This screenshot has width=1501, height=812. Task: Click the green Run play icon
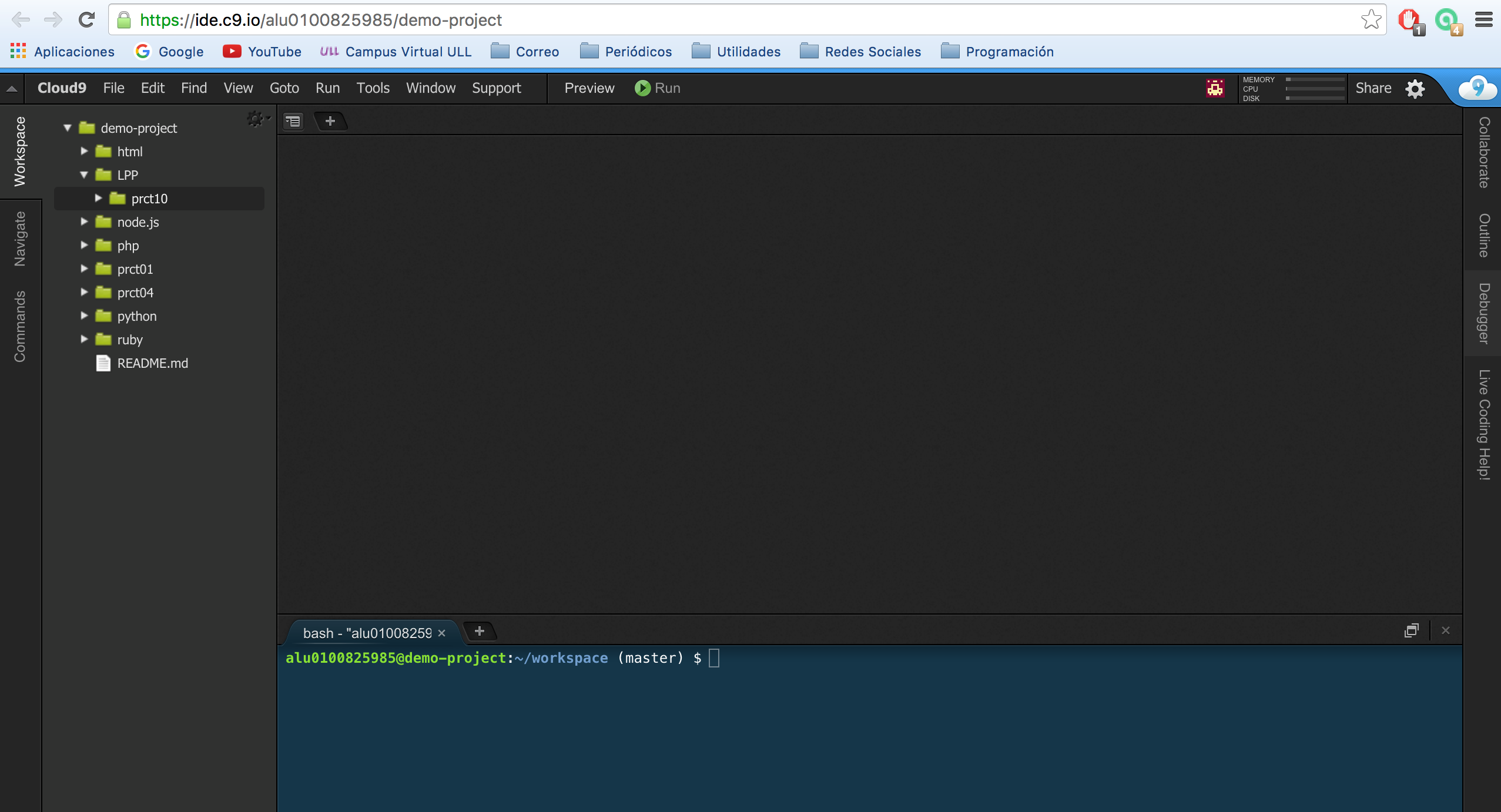[642, 88]
